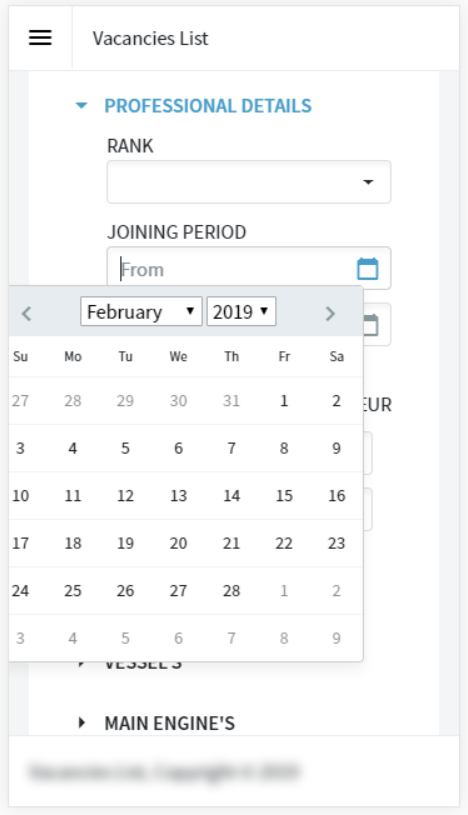This screenshot has height=815, width=468.
Task: Pick February 23 in the calendar
Action: (336, 543)
